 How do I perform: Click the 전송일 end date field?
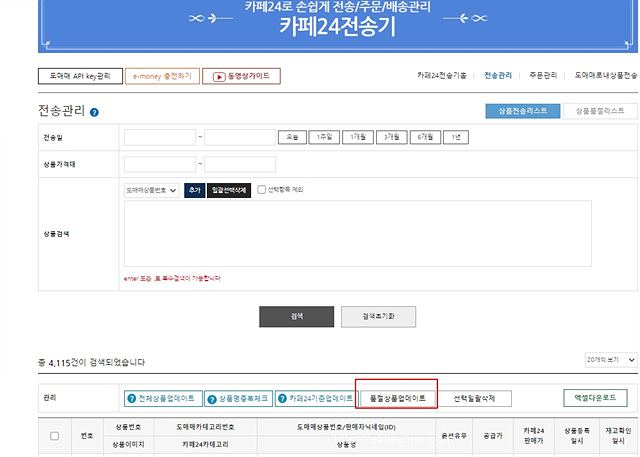[x=240, y=138]
